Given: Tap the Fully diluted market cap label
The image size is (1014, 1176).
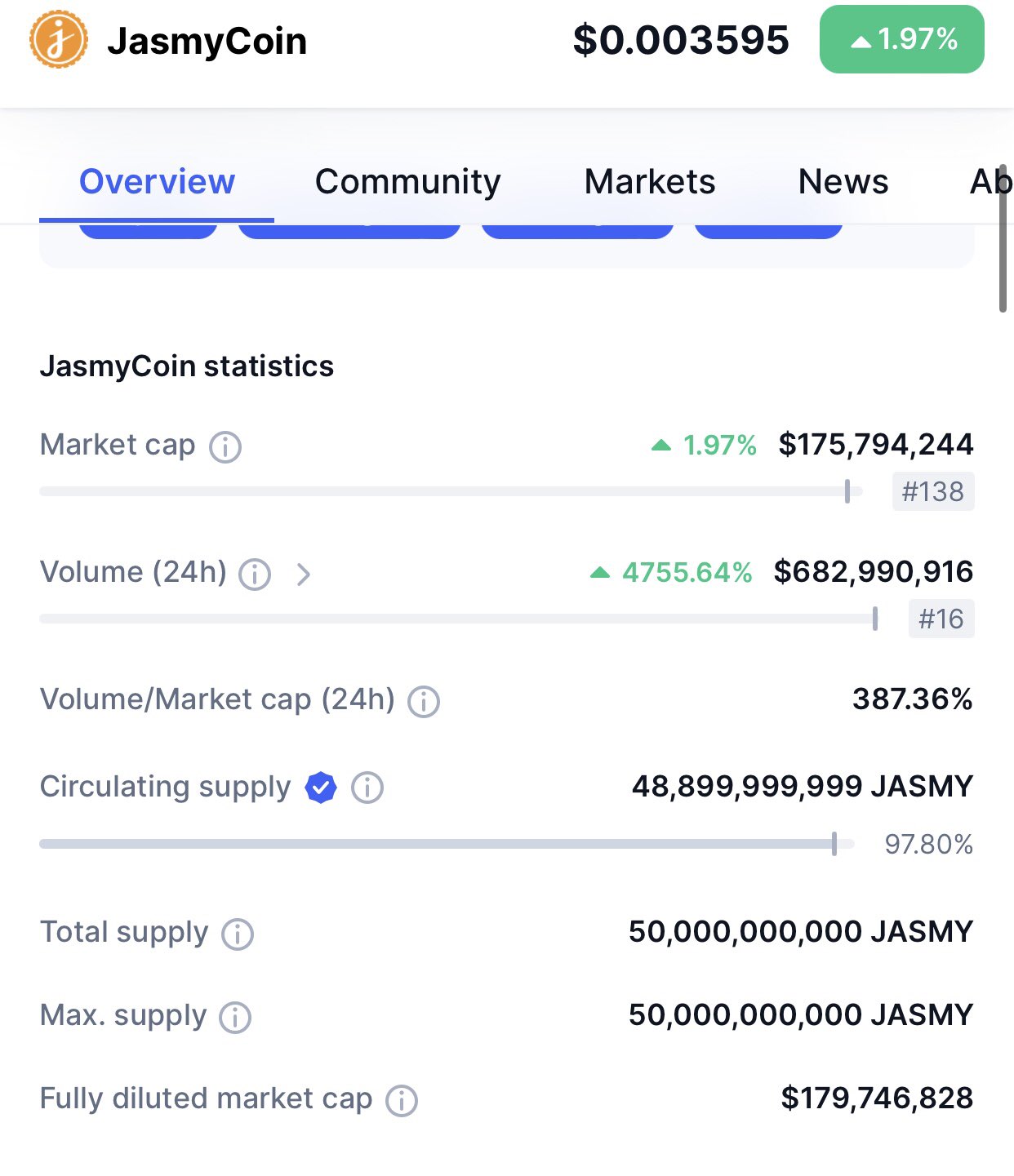Looking at the screenshot, I should [x=206, y=1098].
